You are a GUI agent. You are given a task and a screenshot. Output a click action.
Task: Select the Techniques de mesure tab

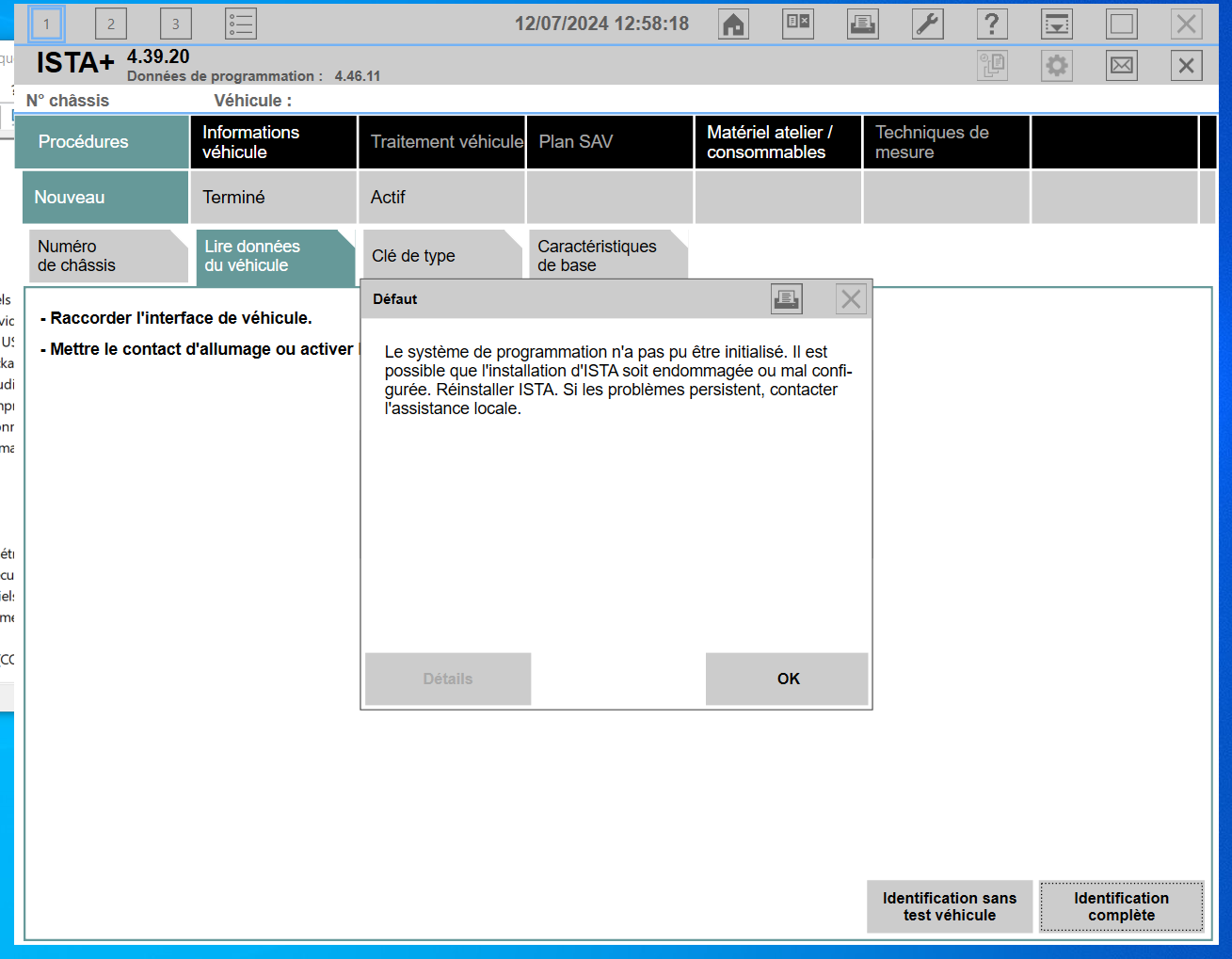pos(947,142)
